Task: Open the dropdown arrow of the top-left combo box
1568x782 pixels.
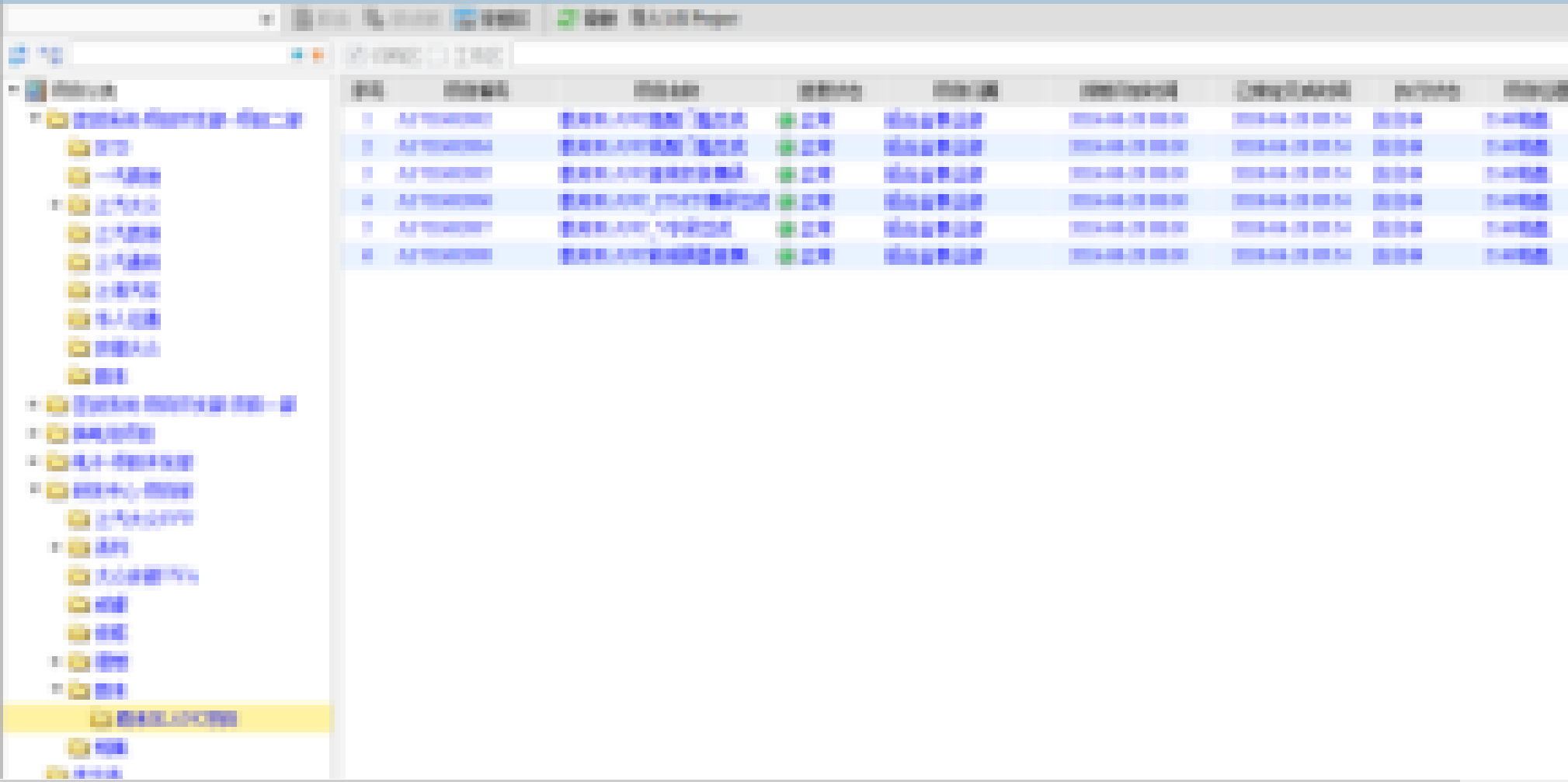Action: [x=266, y=19]
